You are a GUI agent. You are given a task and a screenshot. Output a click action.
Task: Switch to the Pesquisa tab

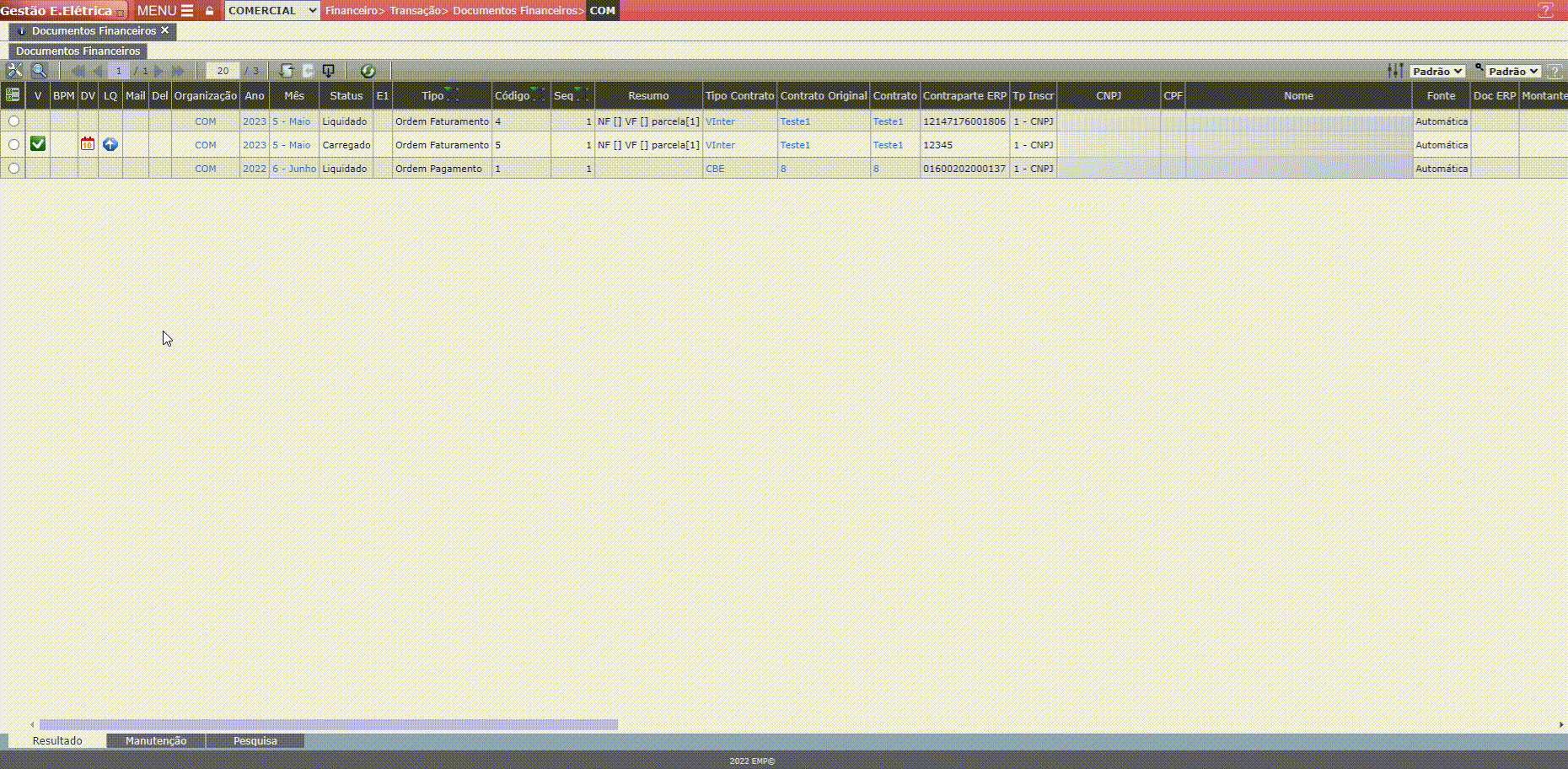pyautogui.click(x=255, y=740)
